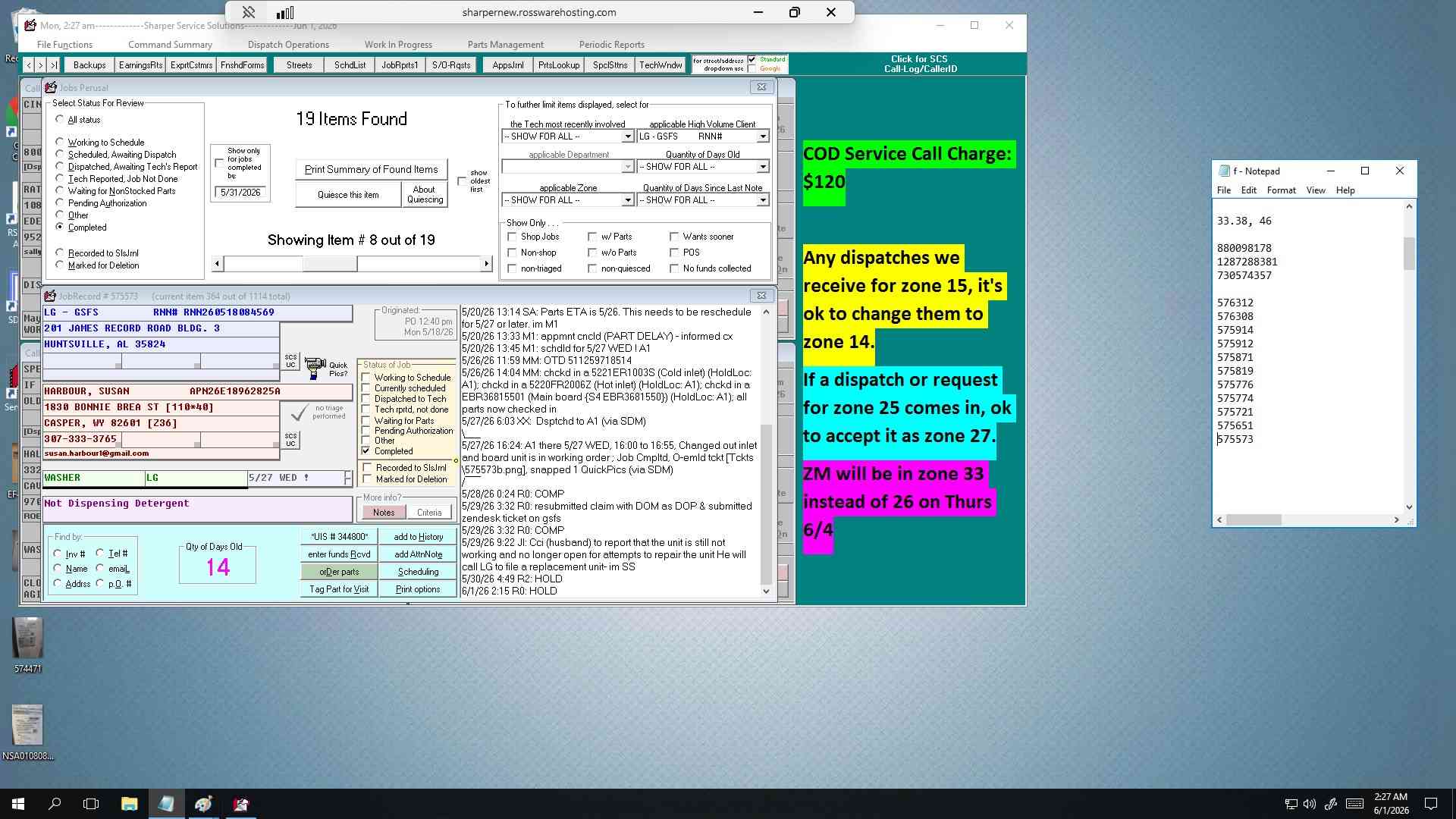Click the Quick Pics camera icon

tap(315, 369)
